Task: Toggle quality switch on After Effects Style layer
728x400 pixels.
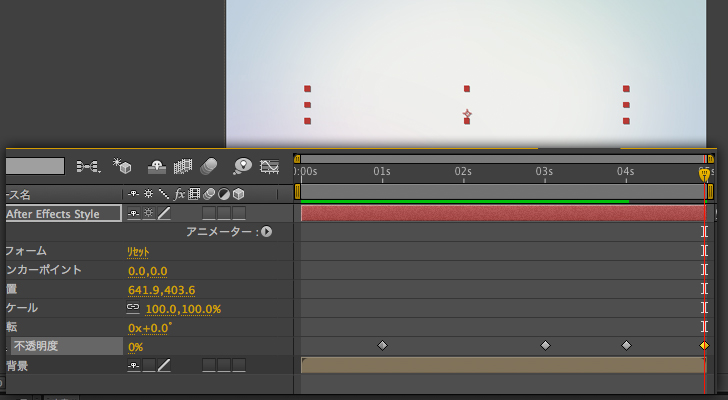Action: 164,213
